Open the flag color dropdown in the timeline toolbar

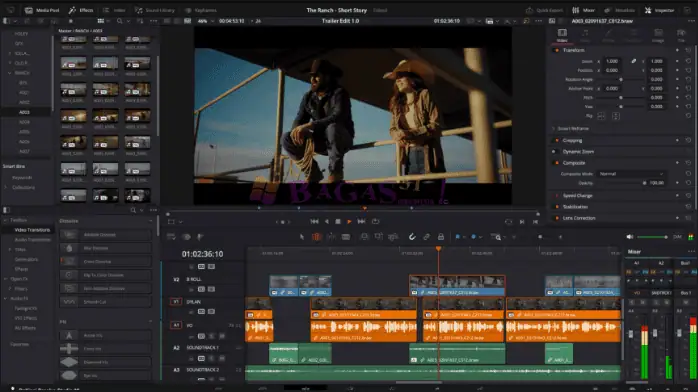tap(464, 237)
